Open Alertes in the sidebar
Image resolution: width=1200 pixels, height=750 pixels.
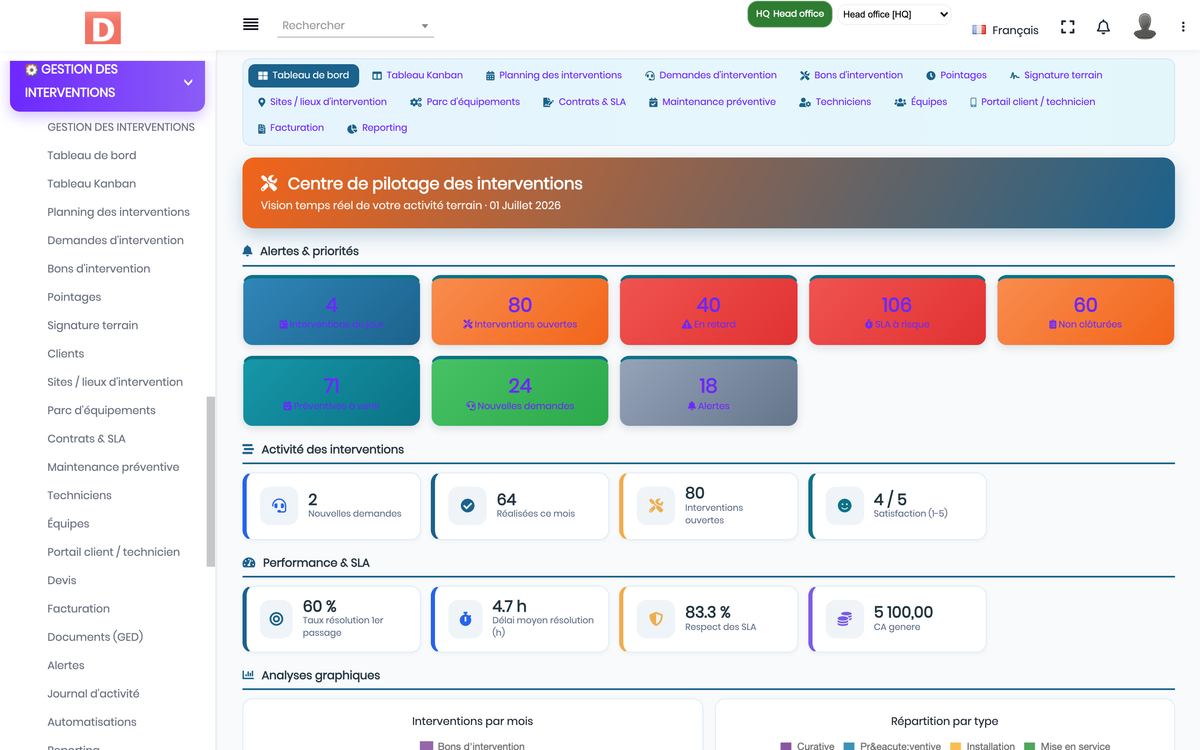pyautogui.click(x=66, y=665)
